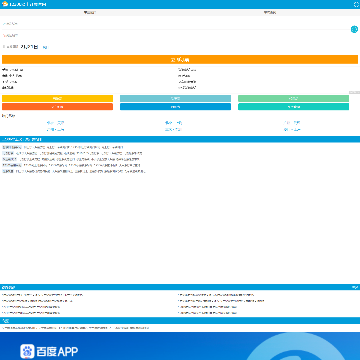
Task: Click the more link in the lower blue section header
Action: tap(355, 287)
